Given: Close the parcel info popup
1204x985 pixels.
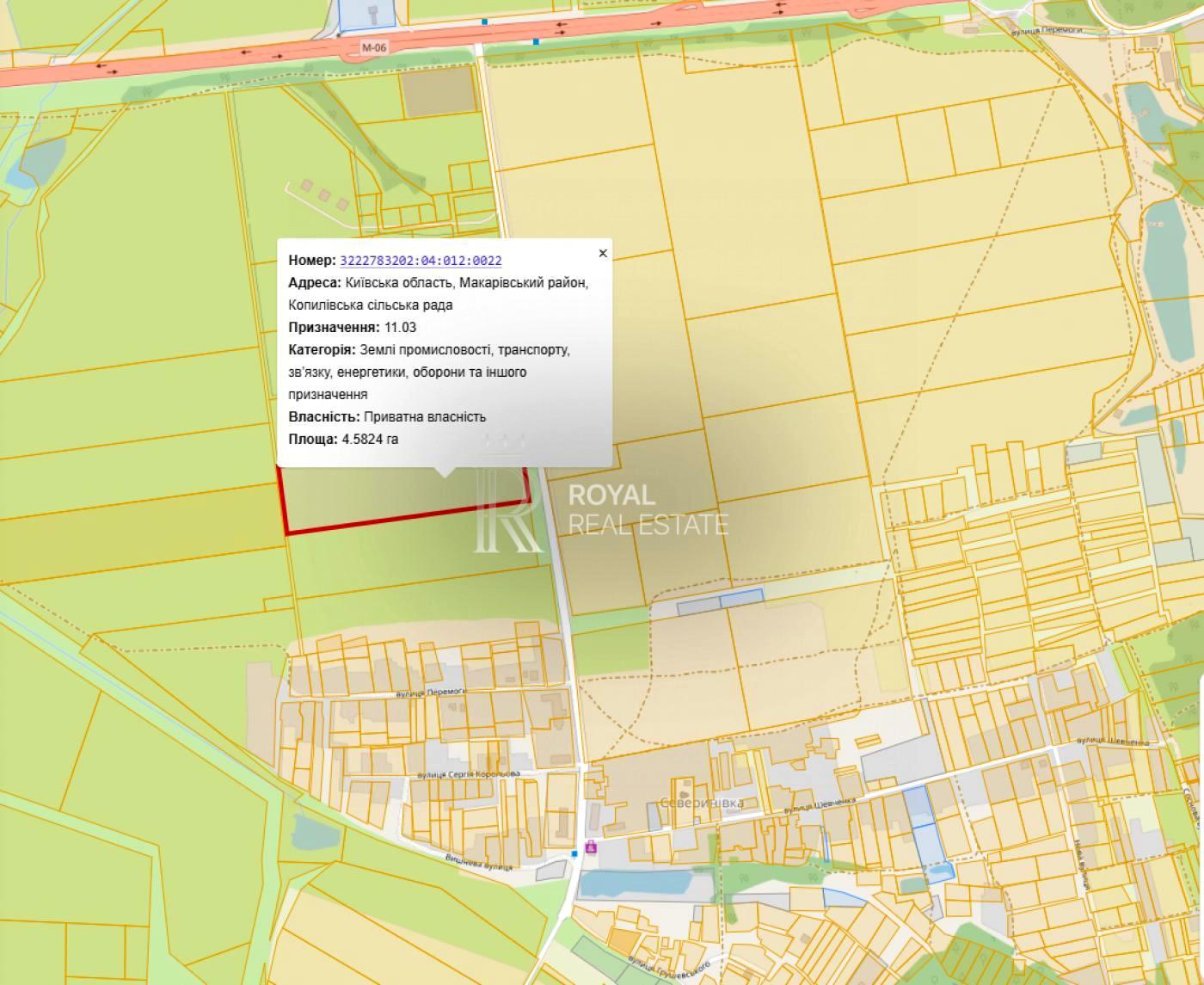Looking at the screenshot, I should tap(603, 253).
